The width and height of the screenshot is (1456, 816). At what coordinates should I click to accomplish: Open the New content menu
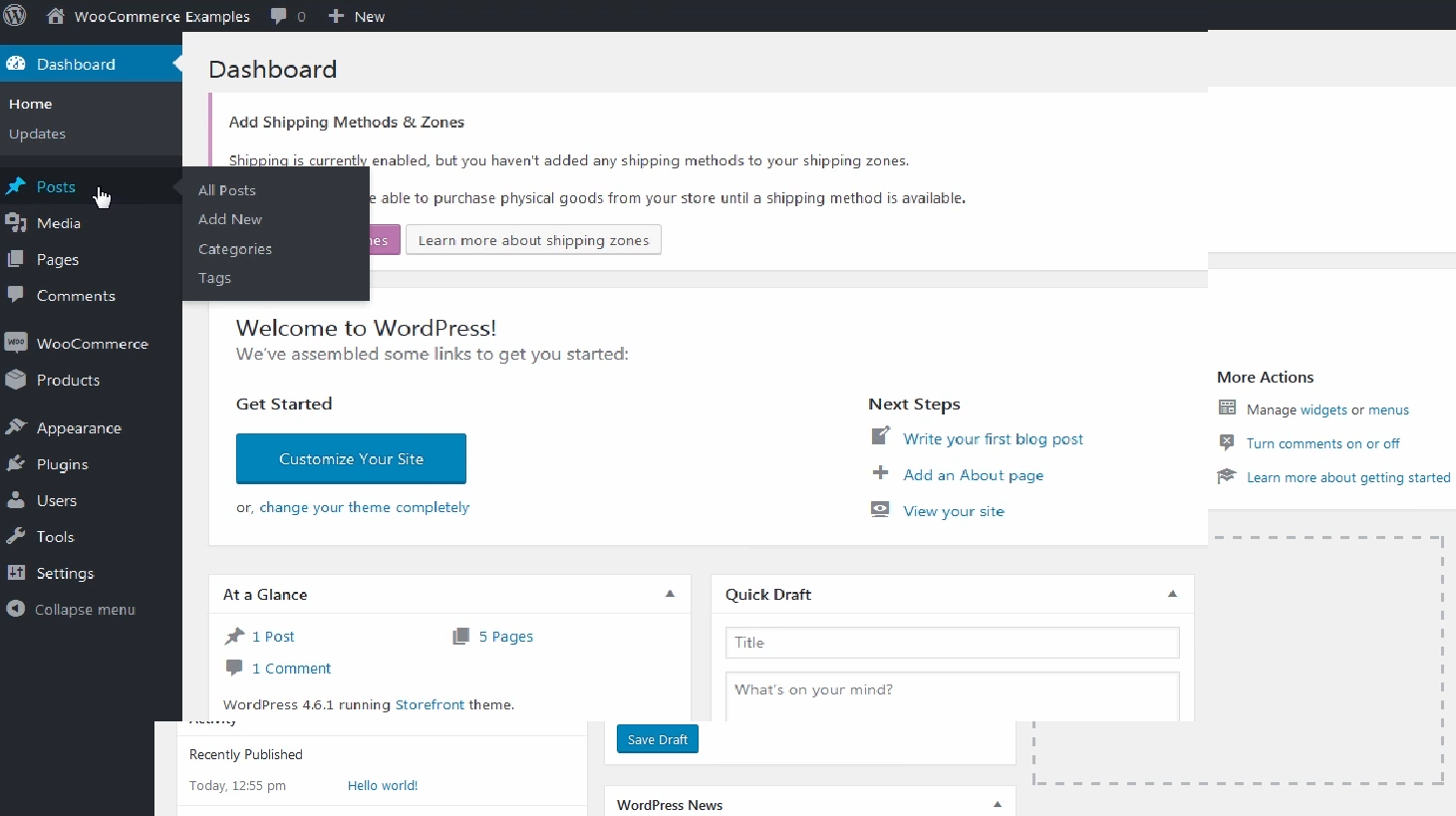coord(357,16)
